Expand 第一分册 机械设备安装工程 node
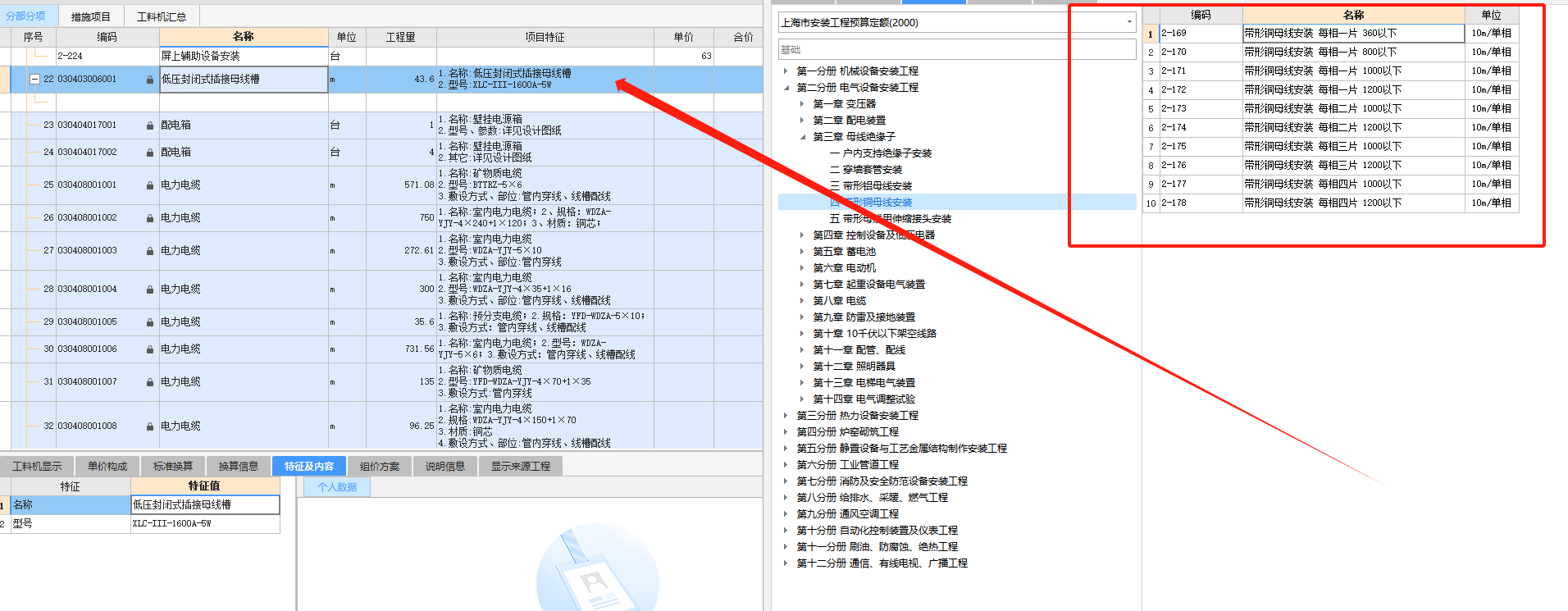The height and width of the screenshot is (611, 1568). [x=786, y=71]
